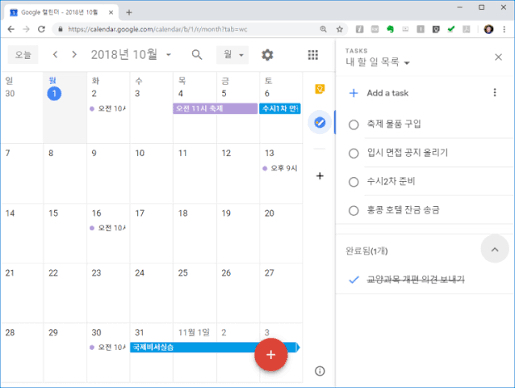Select date 22 in the calendar

coord(53,273)
